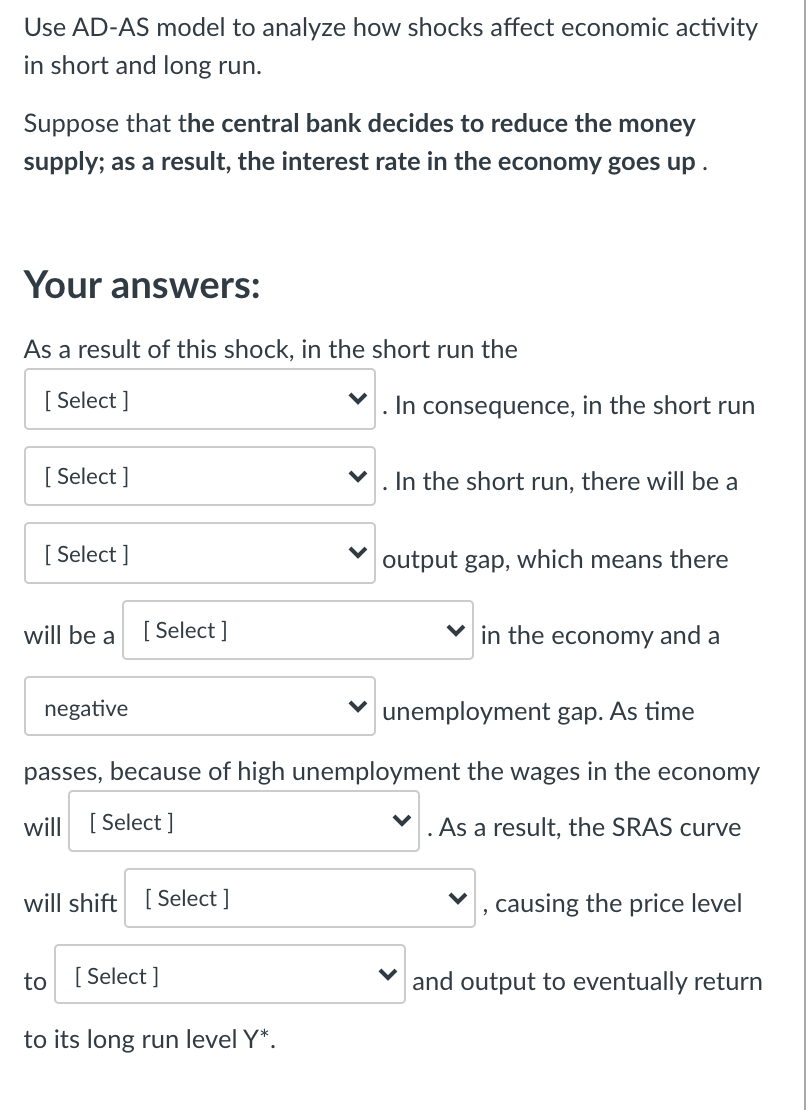Image resolution: width=812 pixels, height=1110 pixels.
Task: Open the dropdown after "will shift"
Action: (300, 898)
